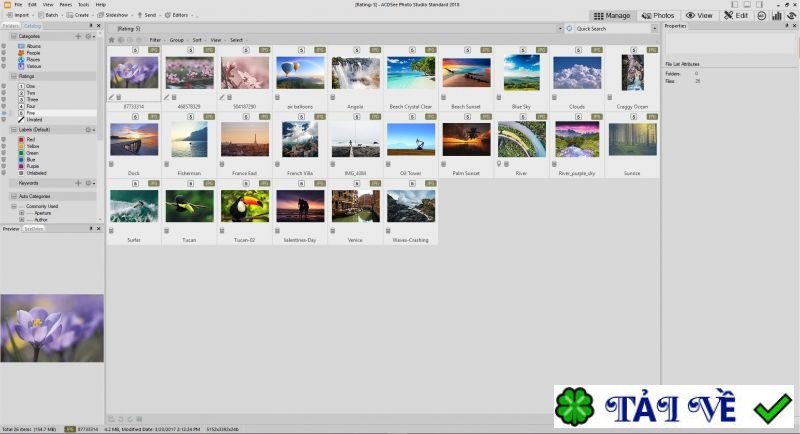Switch to Manage mode
The width and height of the screenshot is (800, 434).
(612, 16)
